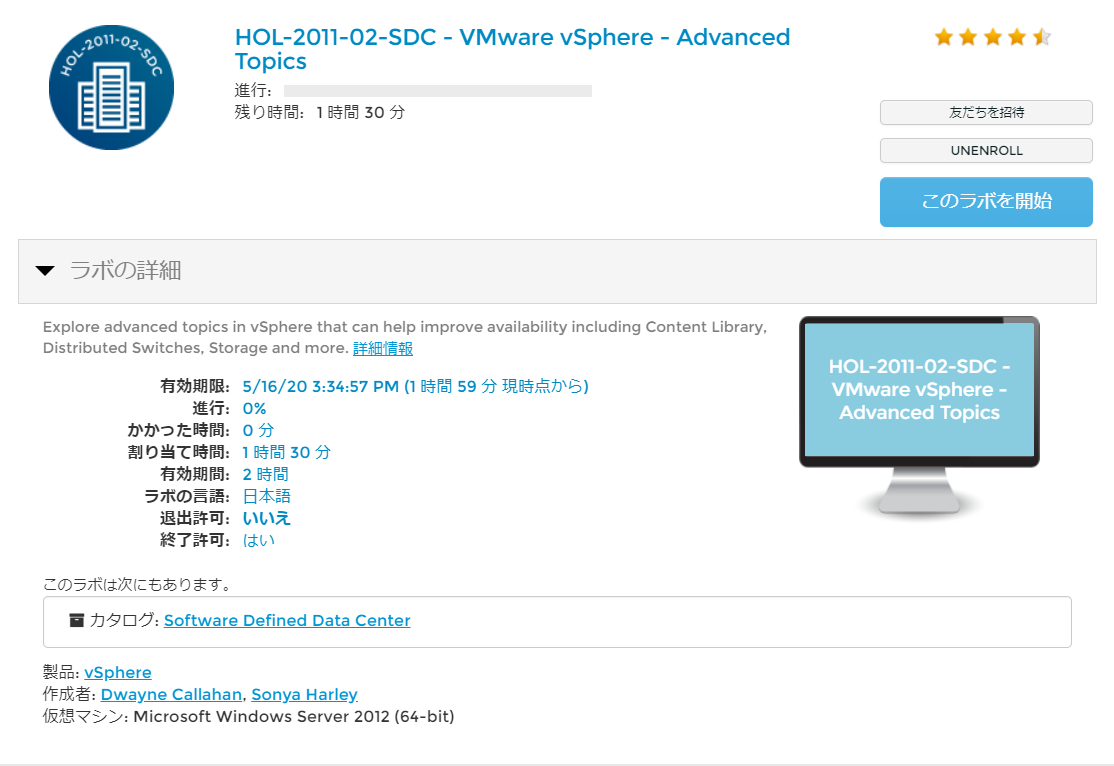The image size is (1114, 766).
Task: Click the 2 時間 validity period value
Action: coord(266,475)
